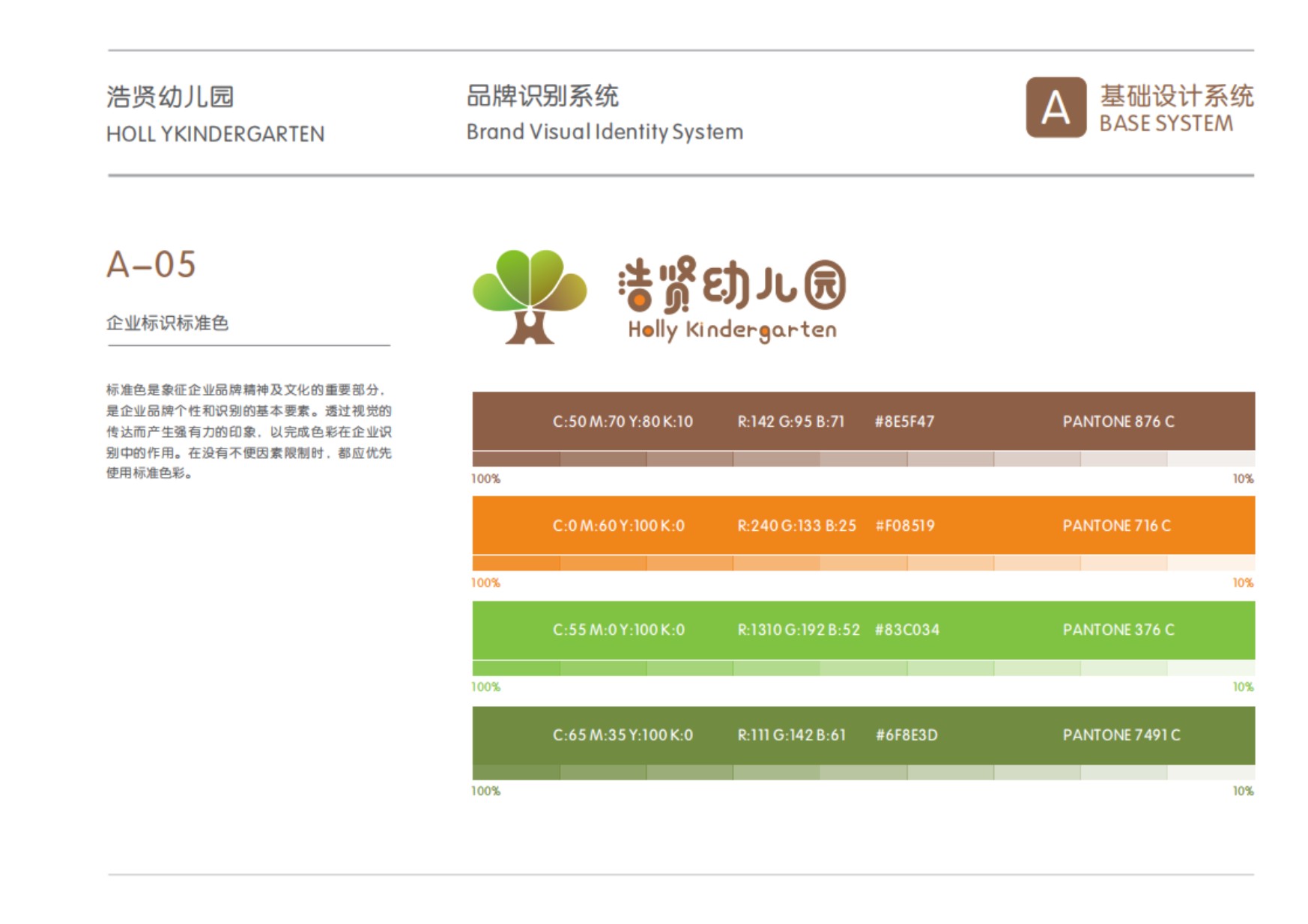Viewport: 1308px width, 924px height.
Task: Click the description paragraph starting '标准色是象征'
Action: 249,431
